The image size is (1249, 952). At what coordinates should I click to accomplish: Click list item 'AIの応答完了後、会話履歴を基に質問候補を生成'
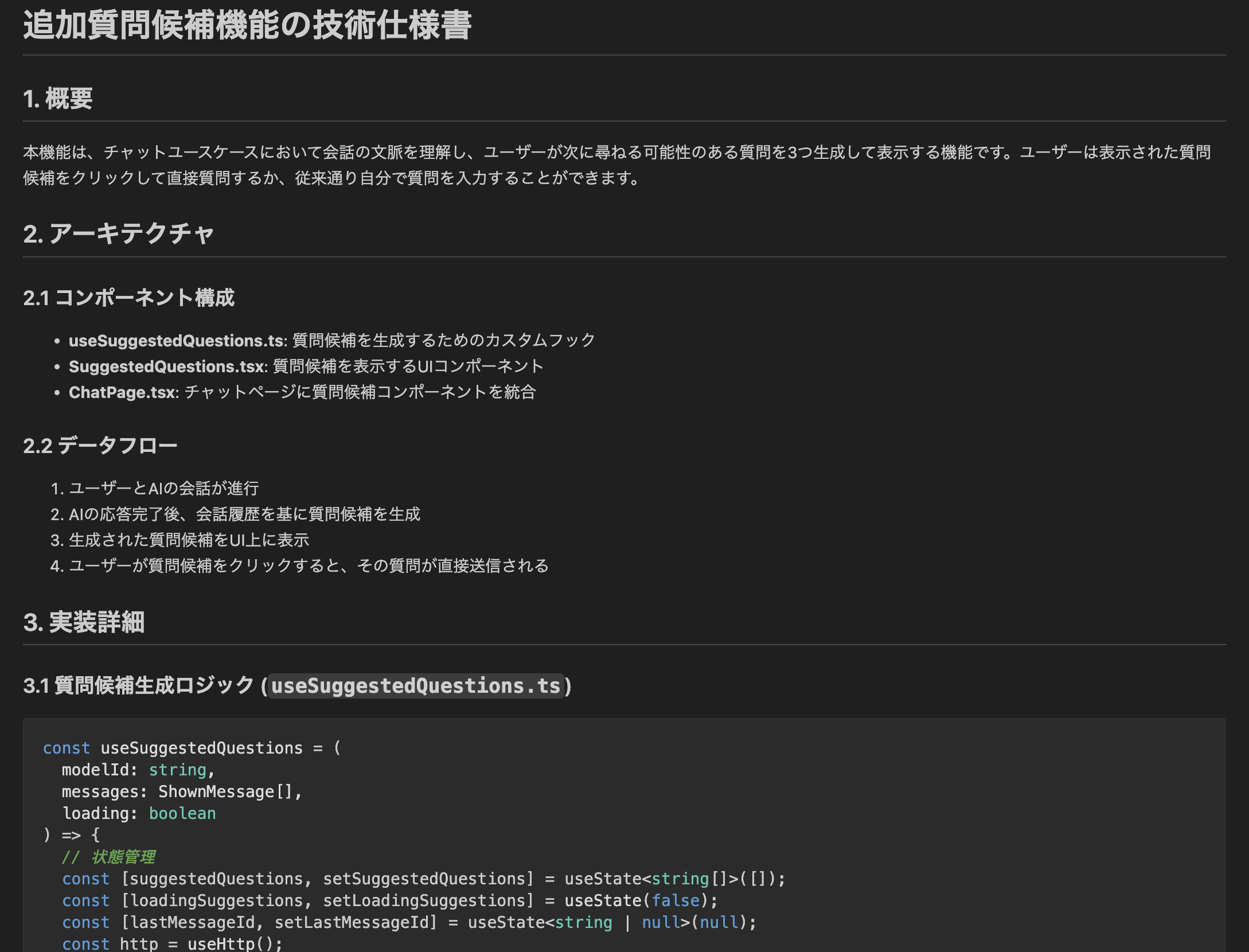(x=244, y=514)
